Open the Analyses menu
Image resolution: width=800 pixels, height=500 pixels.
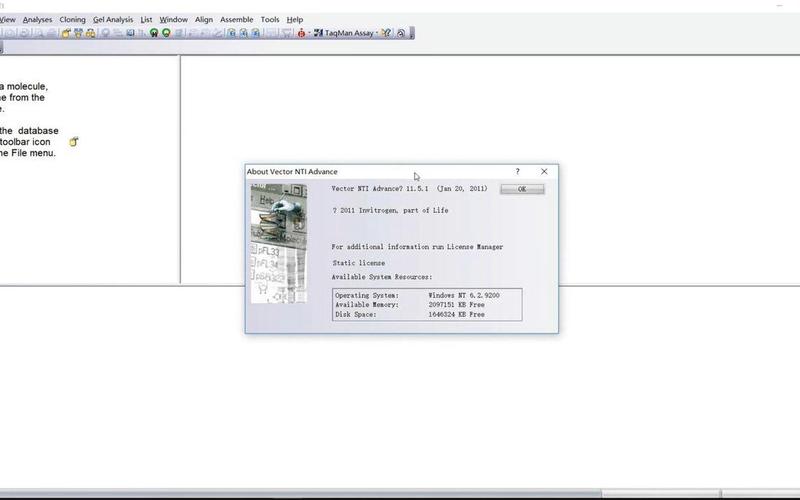pyautogui.click(x=37, y=19)
